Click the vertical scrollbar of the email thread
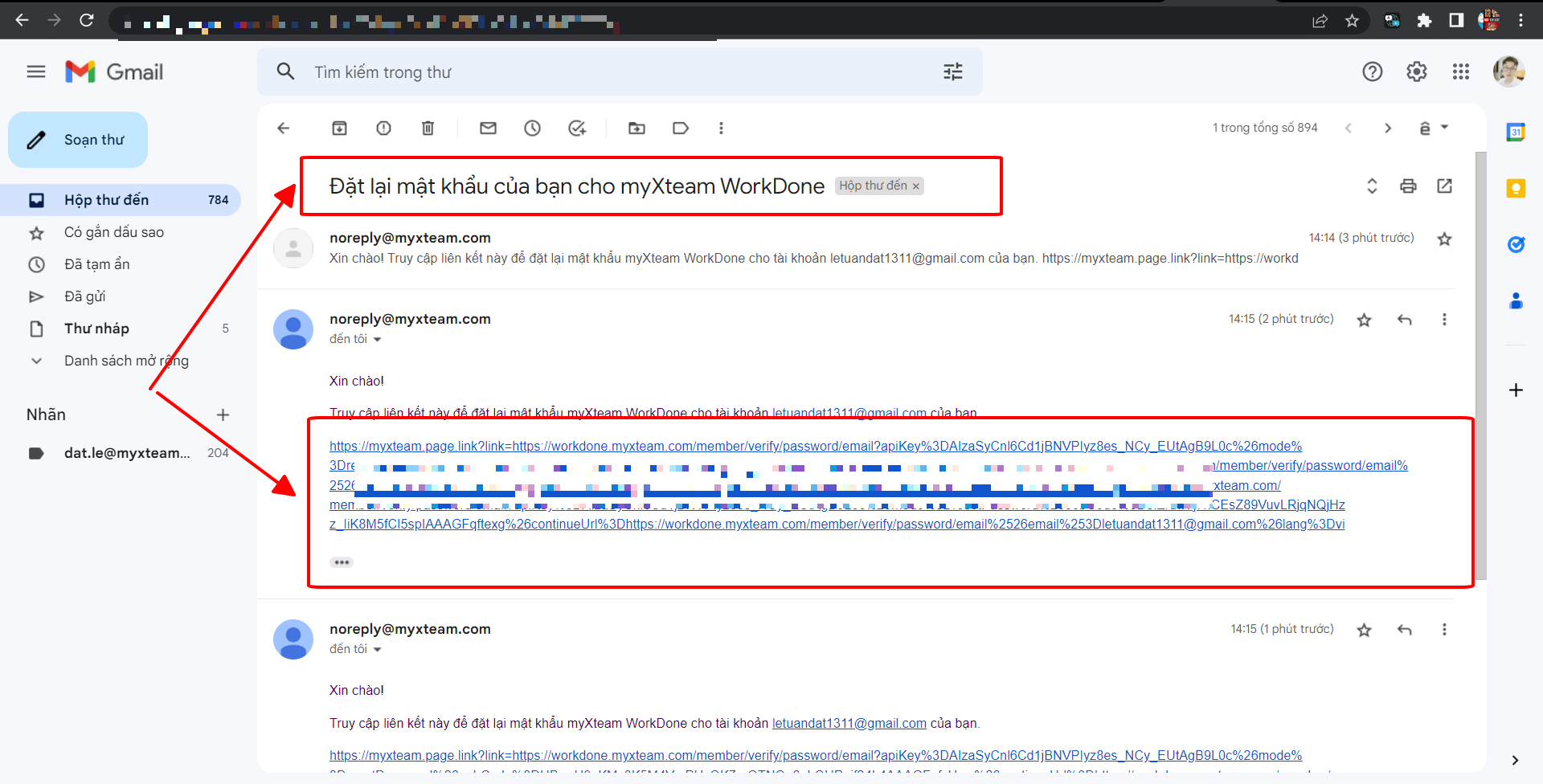 [x=1480, y=361]
